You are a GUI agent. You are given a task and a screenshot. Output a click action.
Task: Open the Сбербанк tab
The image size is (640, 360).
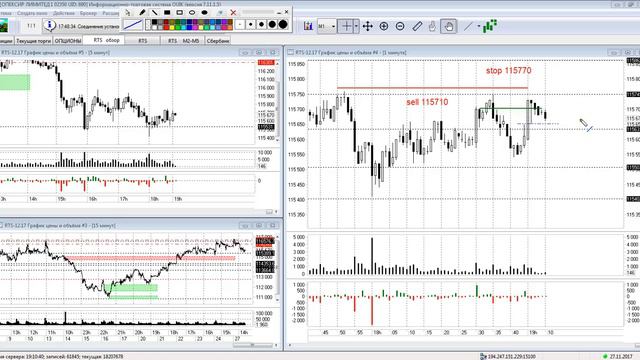click(x=218, y=41)
